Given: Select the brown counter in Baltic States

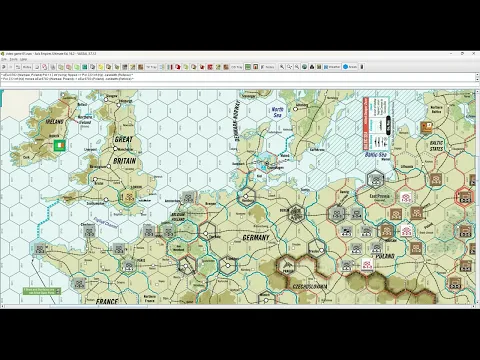Looking at the screenshot, I should point(426,127).
